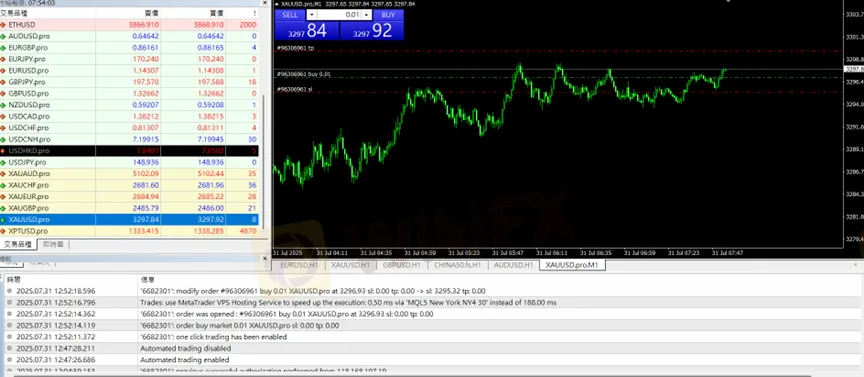The image size is (864, 377).
Task: Click the bullet icon beside Automated trading disabled
Action: pos(9,348)
